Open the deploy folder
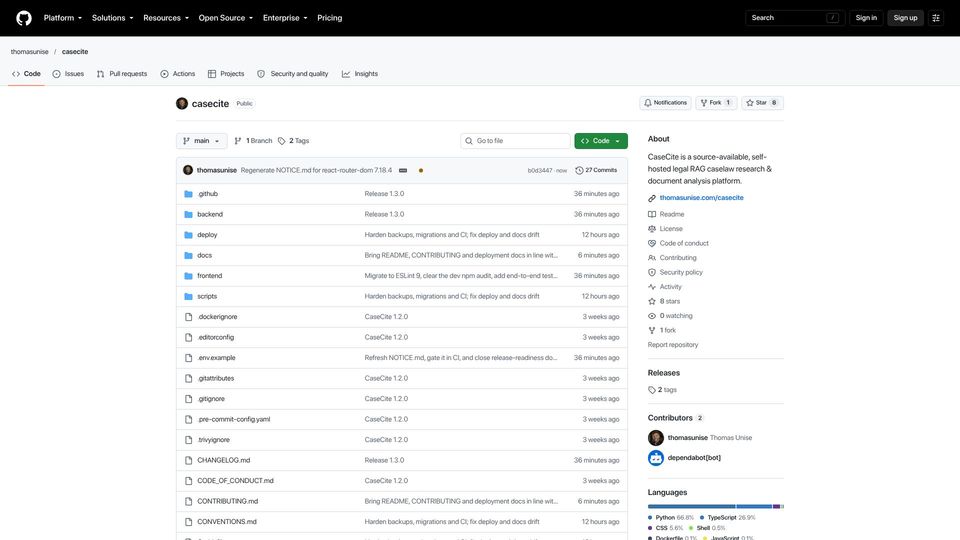Viewport: 960px width, 540px height. pos(207,234)
